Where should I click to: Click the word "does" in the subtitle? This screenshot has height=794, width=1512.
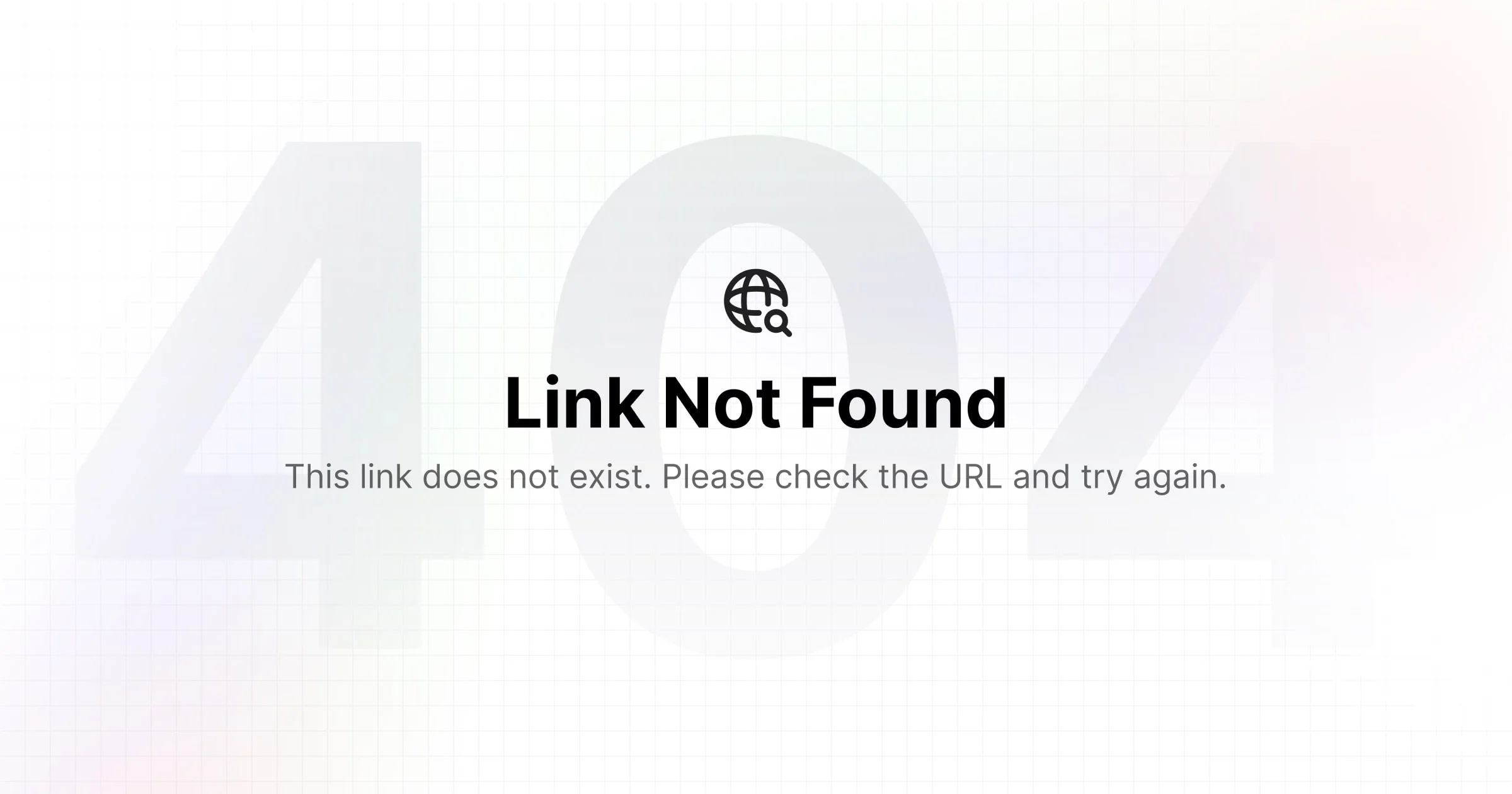460,477
